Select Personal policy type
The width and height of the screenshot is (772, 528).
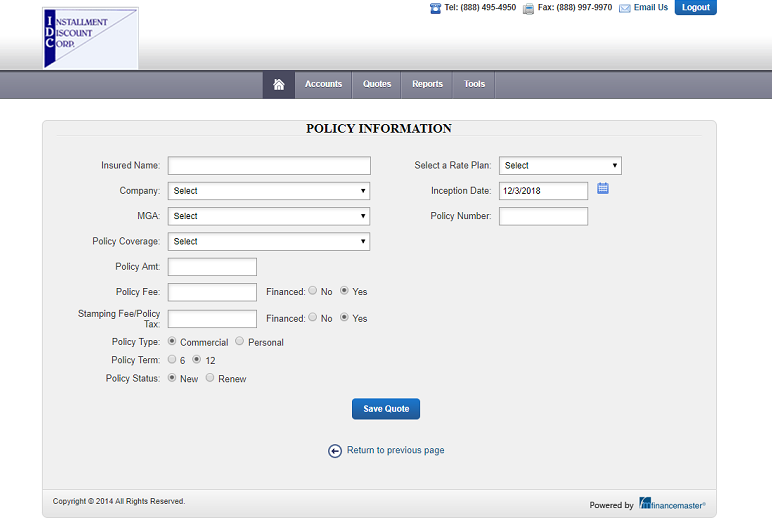(x=239, y=341)
